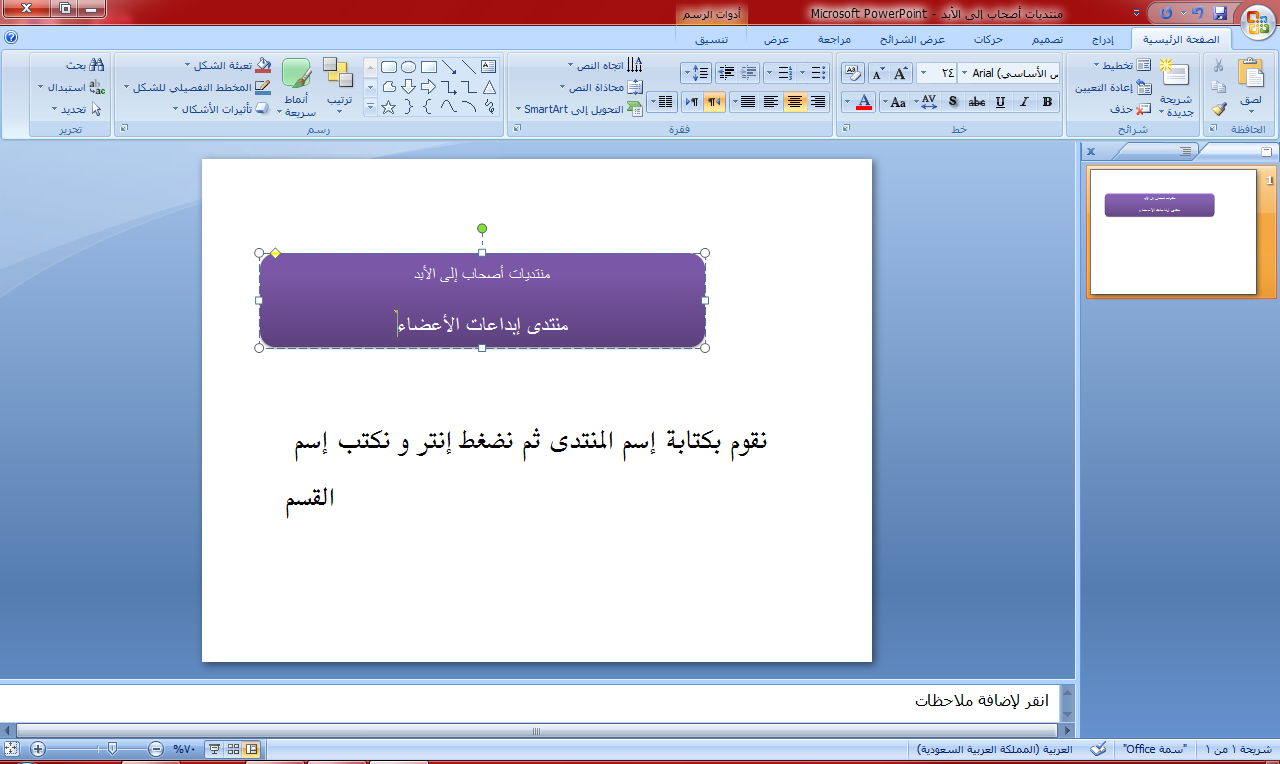This screenshot has width=1280, height=764.
Task: Open the حركات ribbon tab
Action: [x=988, y=40]
